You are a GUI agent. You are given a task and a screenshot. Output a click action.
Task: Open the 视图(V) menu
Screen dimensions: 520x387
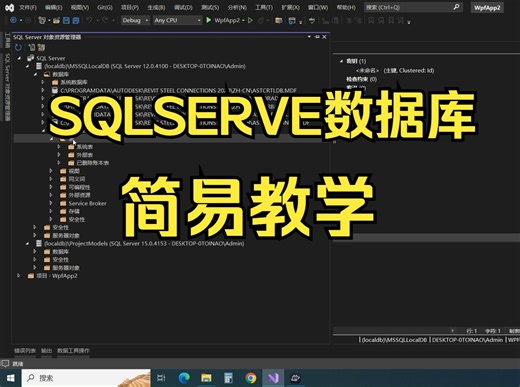coord(80,7)
